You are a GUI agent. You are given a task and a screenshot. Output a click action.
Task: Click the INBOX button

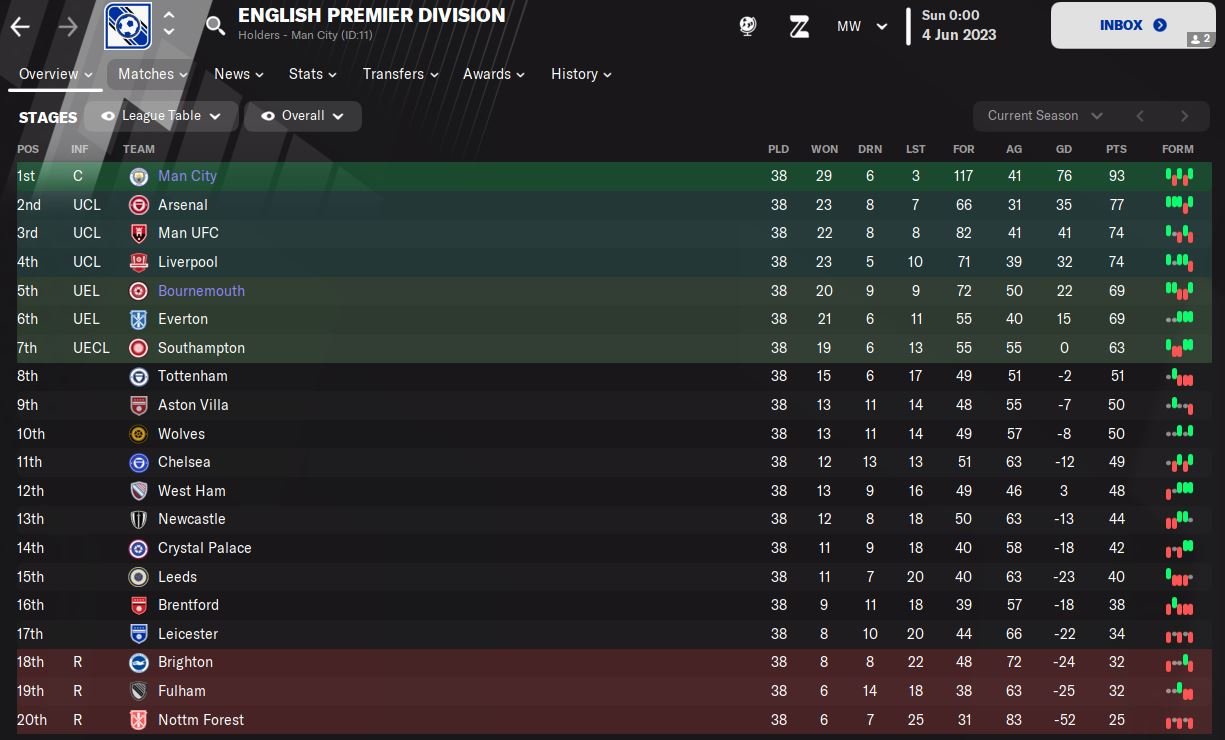pyautogui.click(x=1132, y=26)
